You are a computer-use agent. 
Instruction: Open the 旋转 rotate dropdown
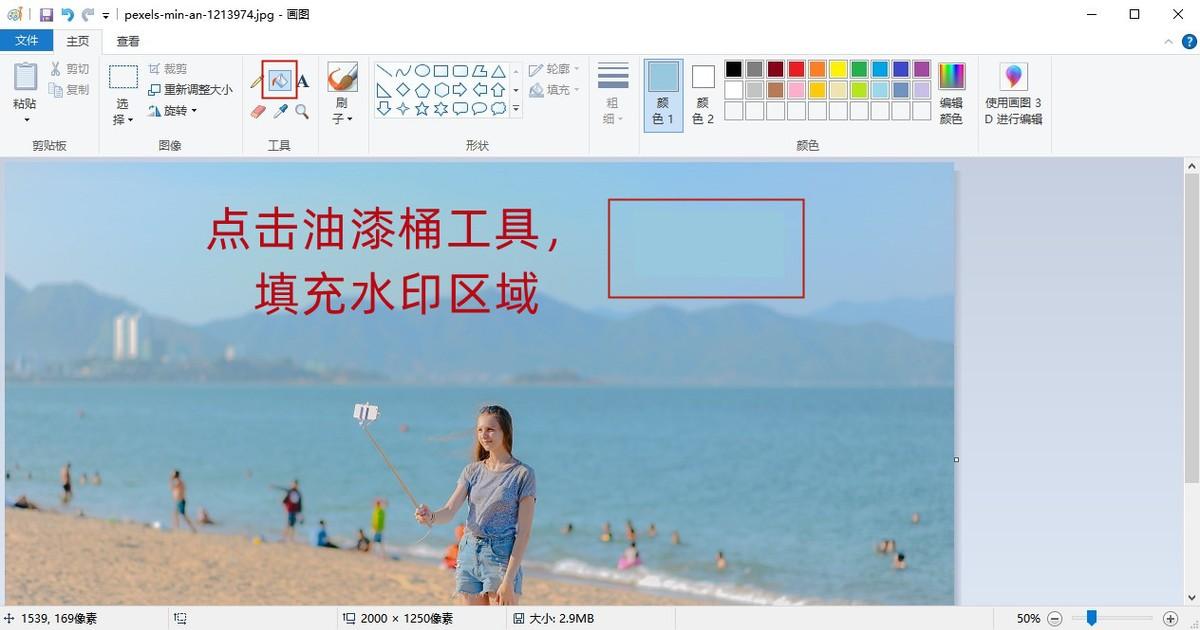point(174,111)
